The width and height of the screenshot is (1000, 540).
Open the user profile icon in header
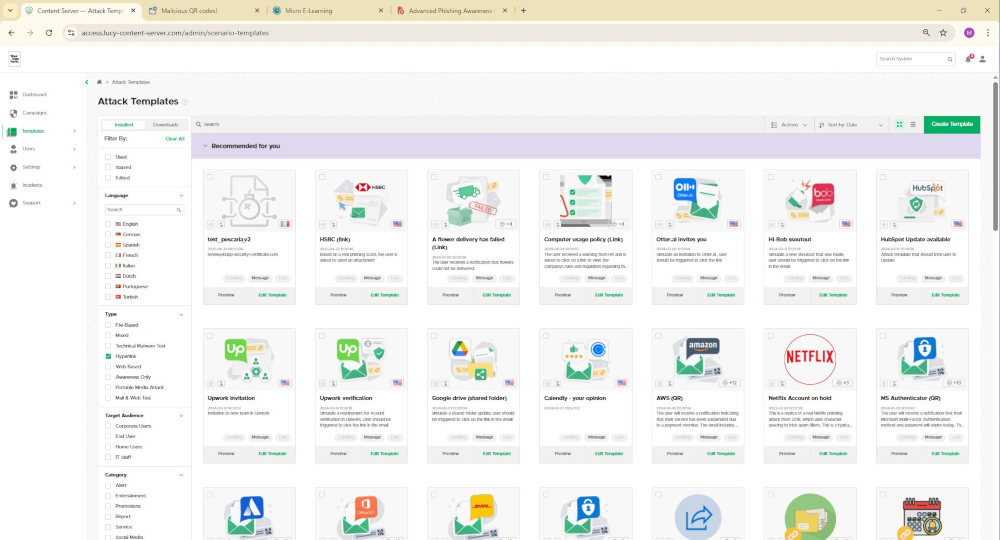tap(983, 59)
